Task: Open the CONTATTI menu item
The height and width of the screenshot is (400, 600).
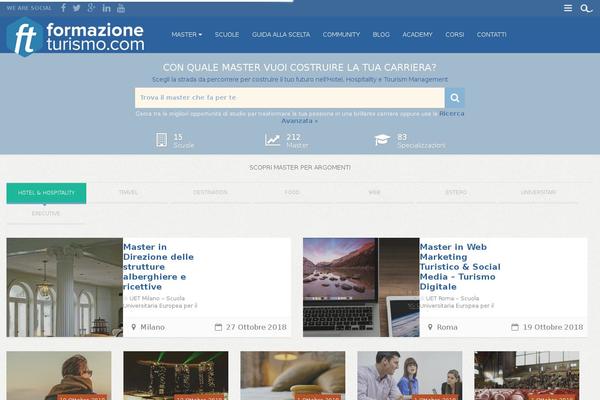Action: 491,35
